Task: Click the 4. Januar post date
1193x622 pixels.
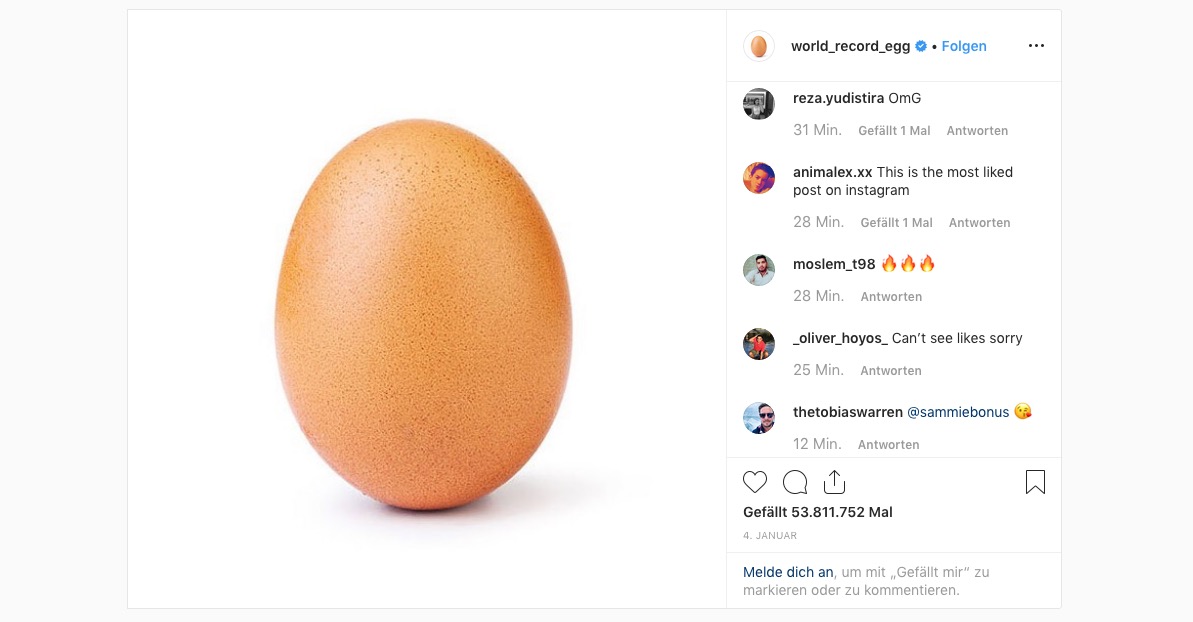Action: (770, 536)
